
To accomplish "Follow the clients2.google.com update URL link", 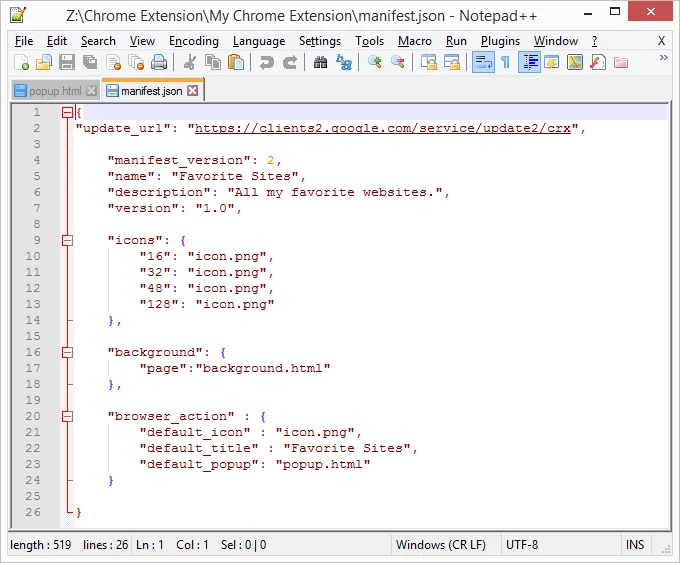I will pos(383,128).
